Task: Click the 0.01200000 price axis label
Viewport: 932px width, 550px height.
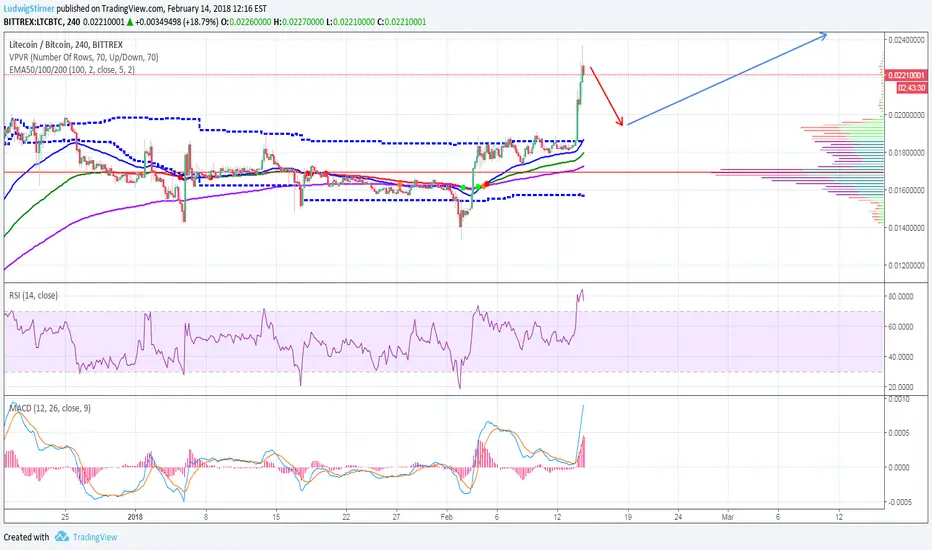Action: coord(906,266)
